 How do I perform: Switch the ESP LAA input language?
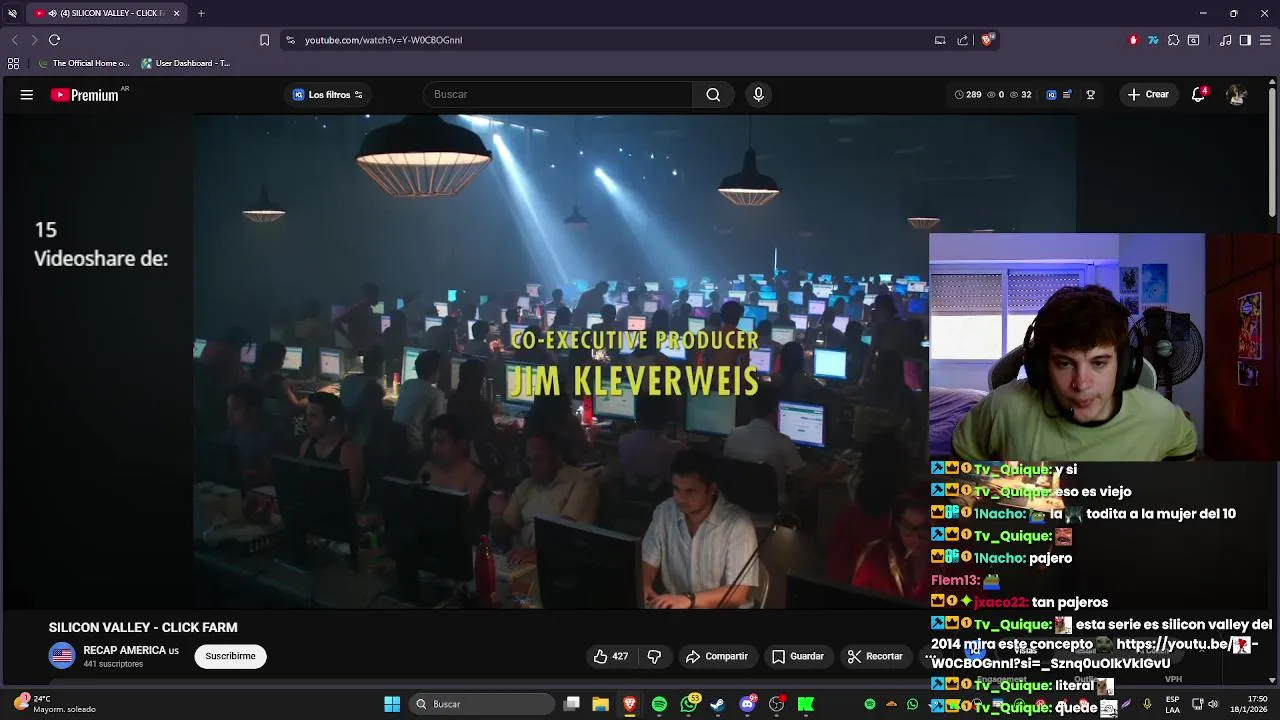(x=1172, y=704)
